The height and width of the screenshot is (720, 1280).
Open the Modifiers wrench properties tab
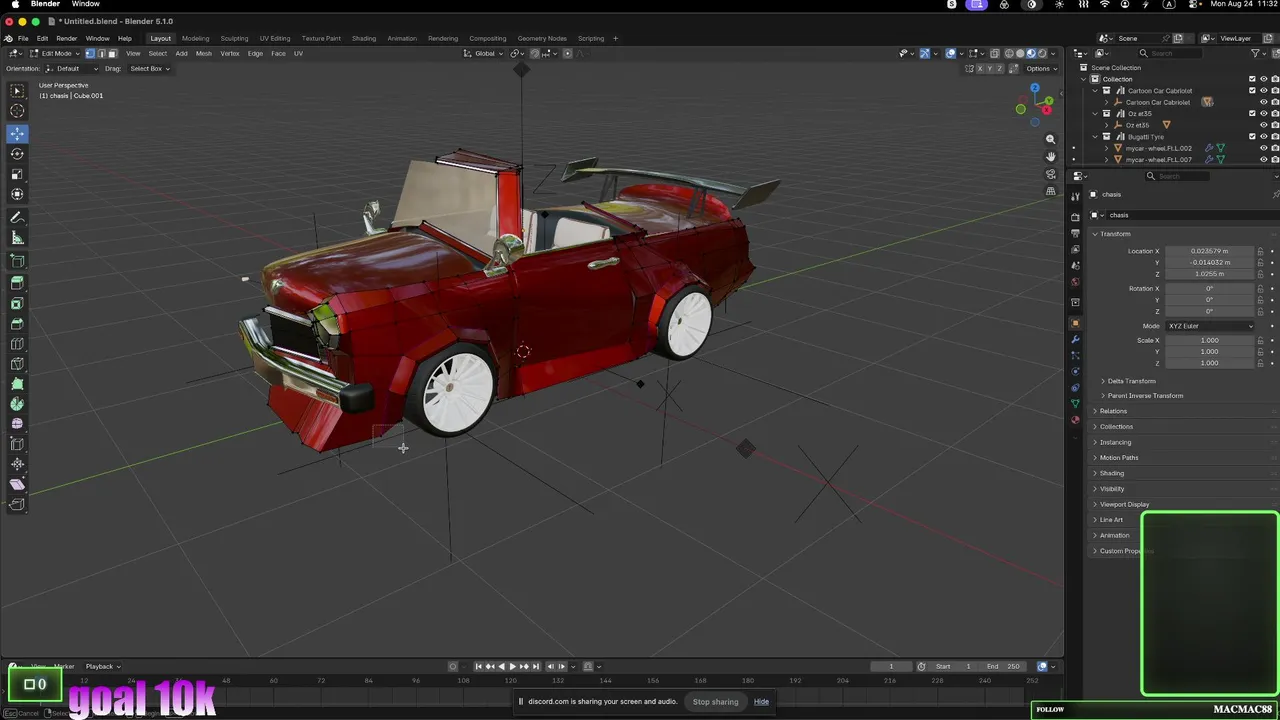pyautogui.click(x=1075, y=339)
